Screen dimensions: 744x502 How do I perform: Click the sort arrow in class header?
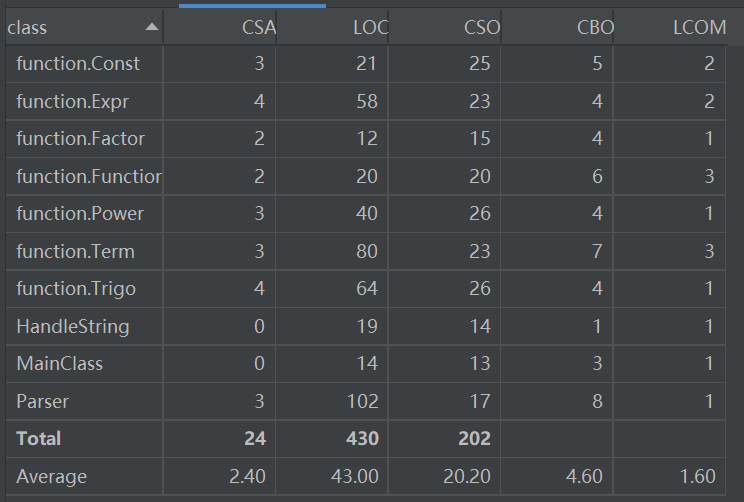point(151,27)
